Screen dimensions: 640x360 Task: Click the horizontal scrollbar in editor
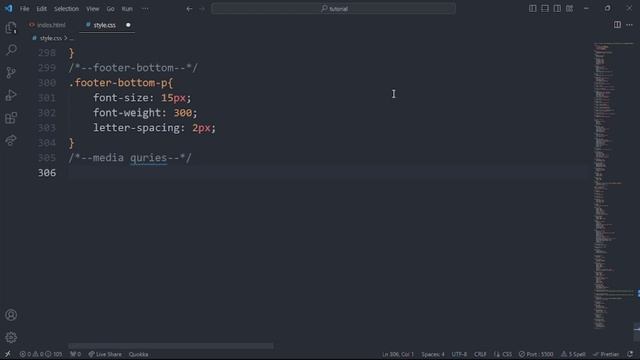point(171,346)
